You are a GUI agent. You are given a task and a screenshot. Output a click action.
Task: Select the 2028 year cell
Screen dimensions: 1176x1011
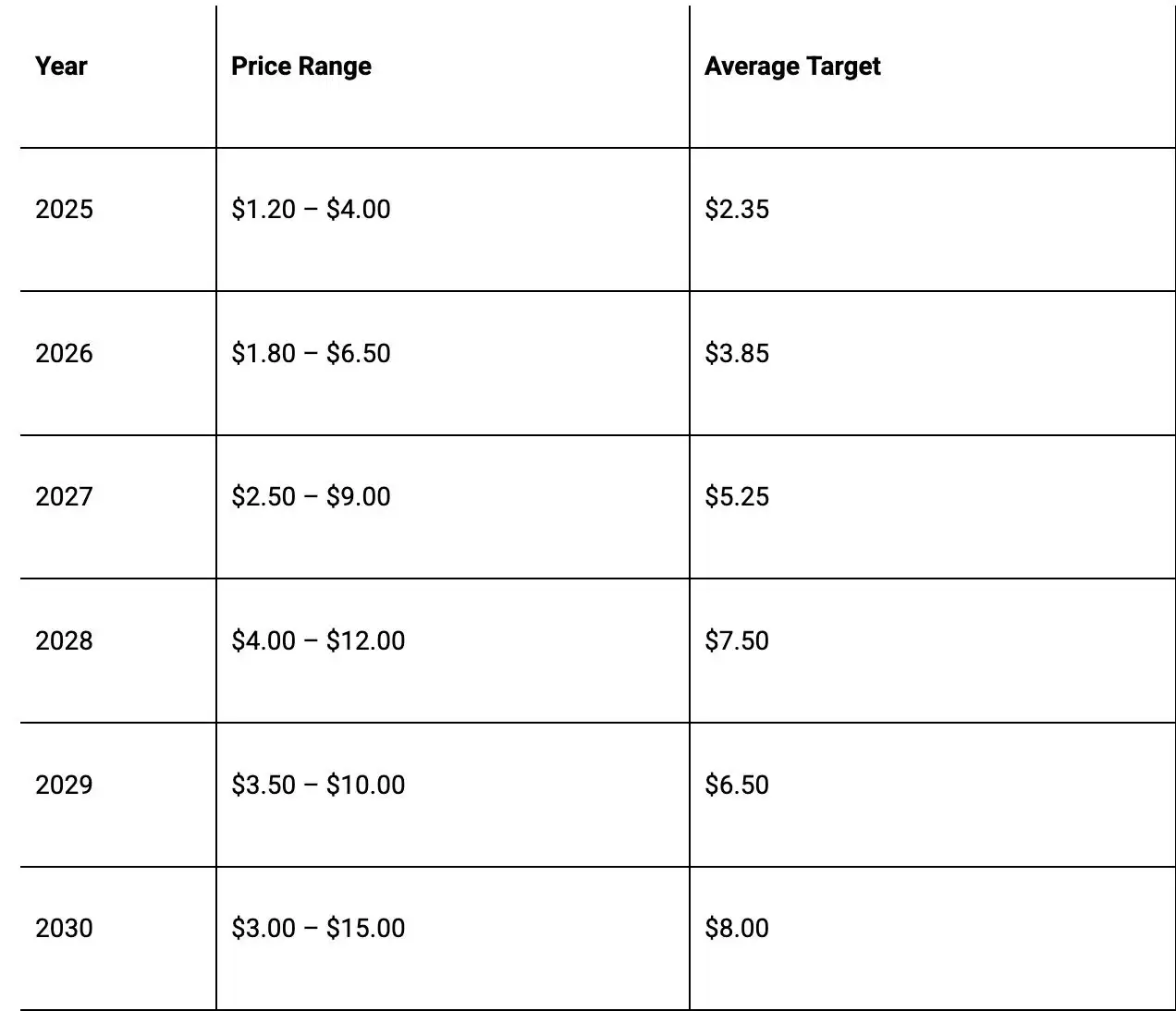coord(64,640)
